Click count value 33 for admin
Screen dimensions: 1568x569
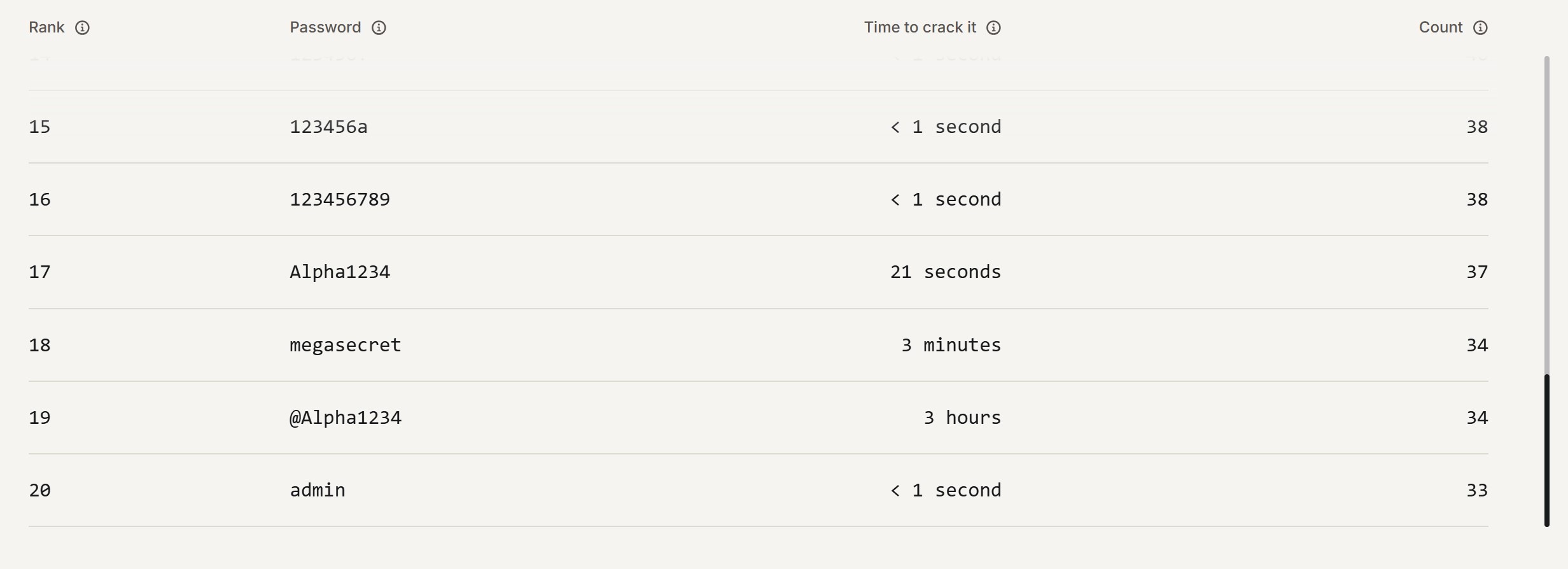click(1477, 490)
